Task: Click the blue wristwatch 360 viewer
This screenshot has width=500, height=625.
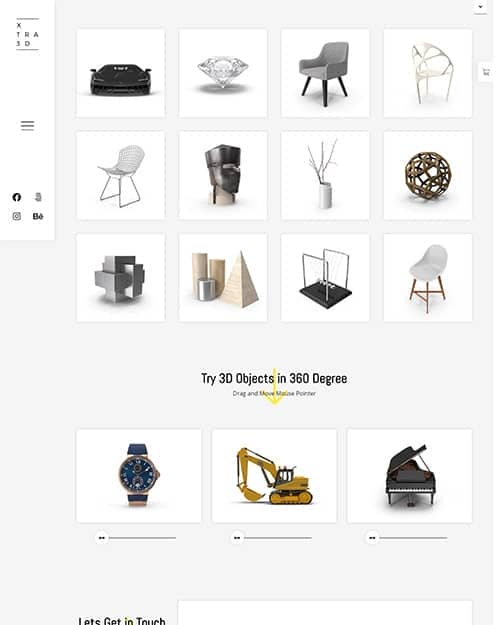Action: (x=139, y=476)
